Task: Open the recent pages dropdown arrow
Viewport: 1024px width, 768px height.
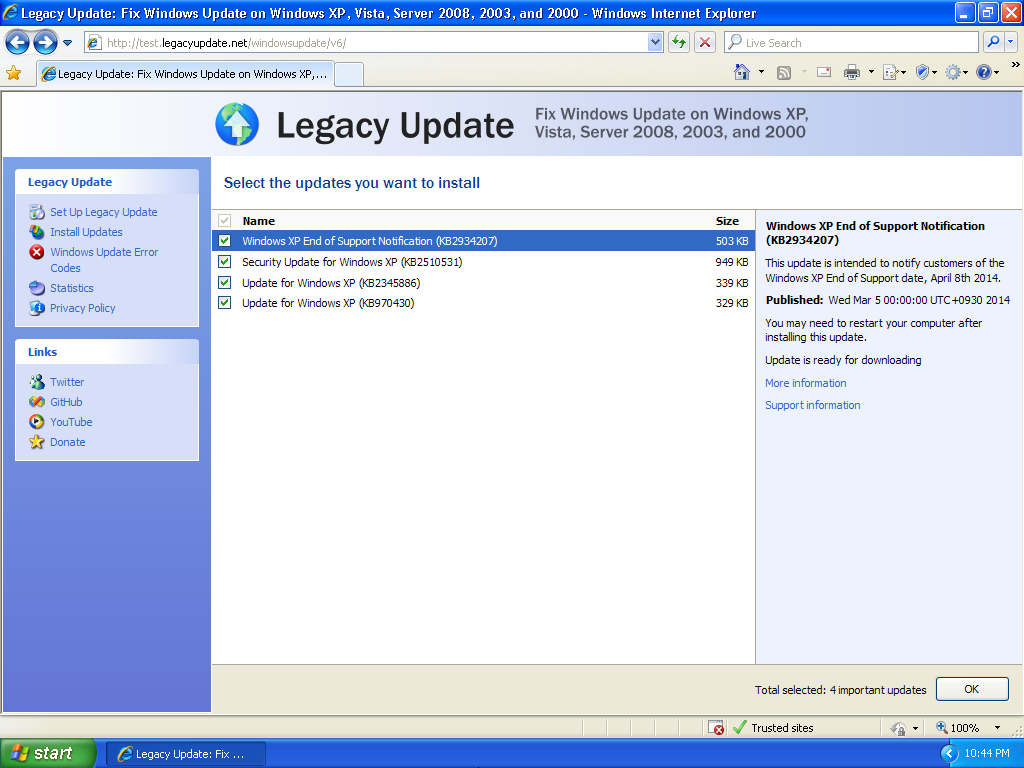Action: 67,43
